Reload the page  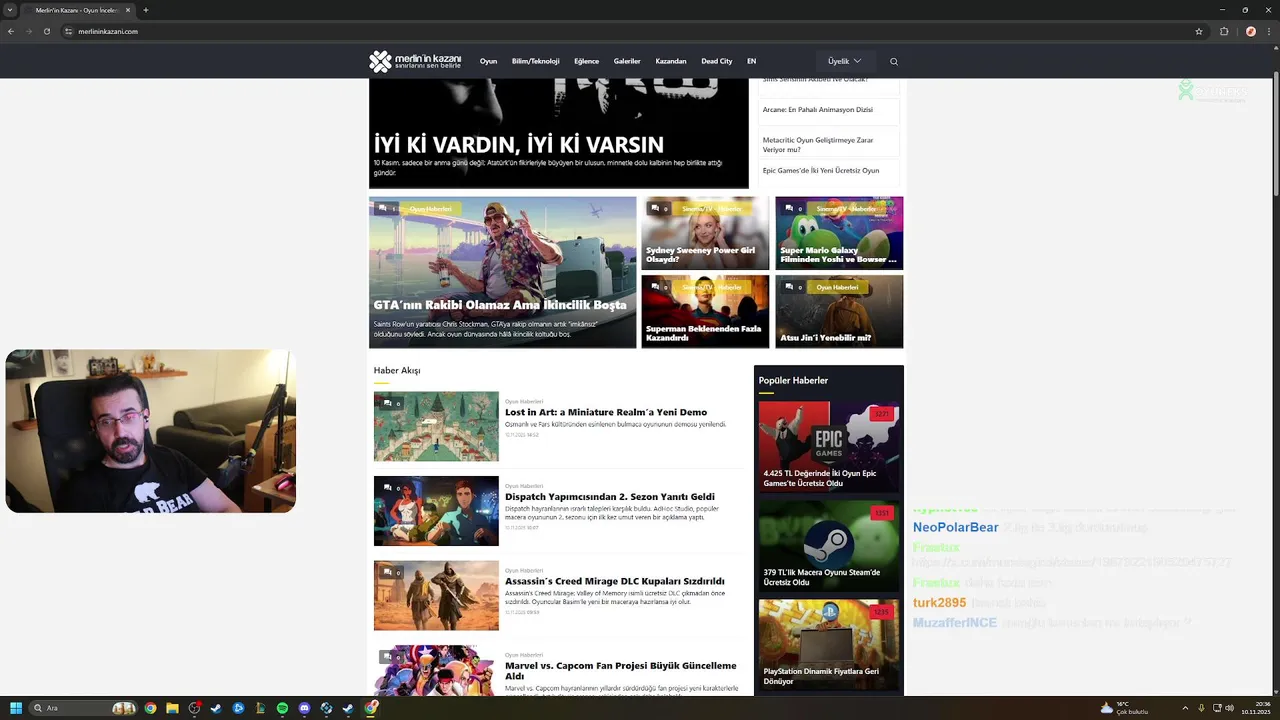pyautogui.click(x=46, y=31)
